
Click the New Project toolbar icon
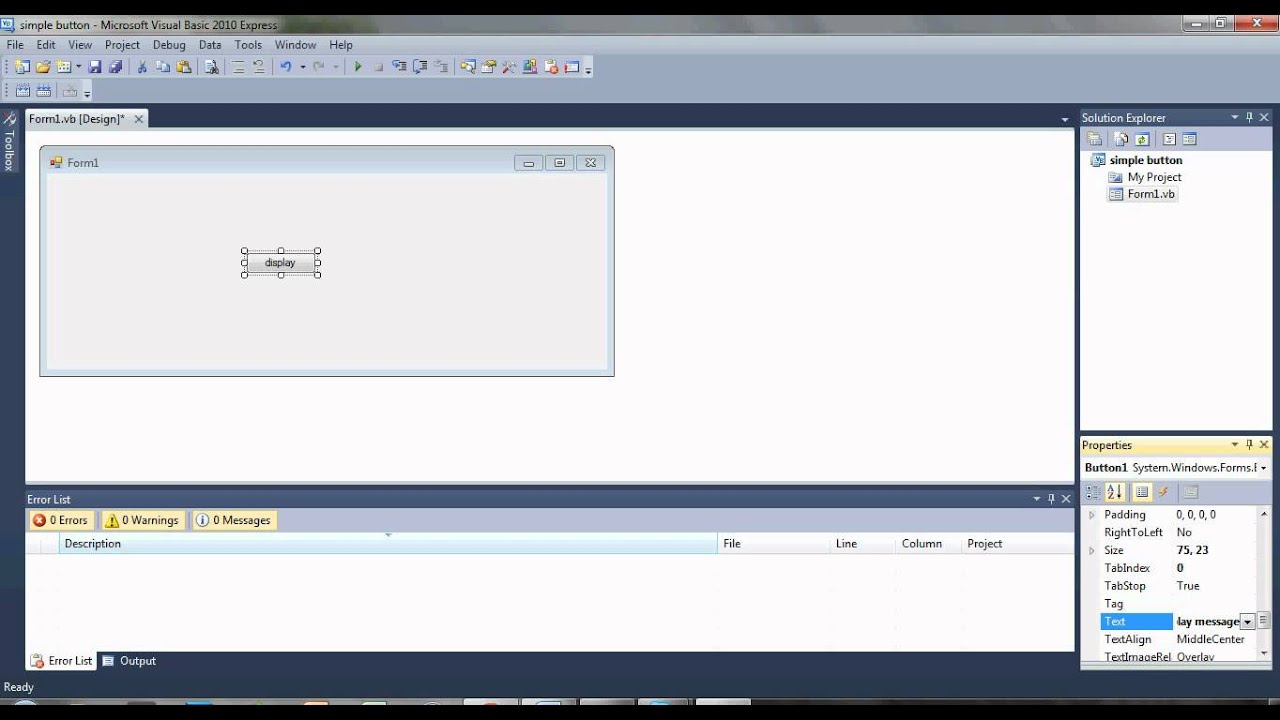tap(22, 67)
